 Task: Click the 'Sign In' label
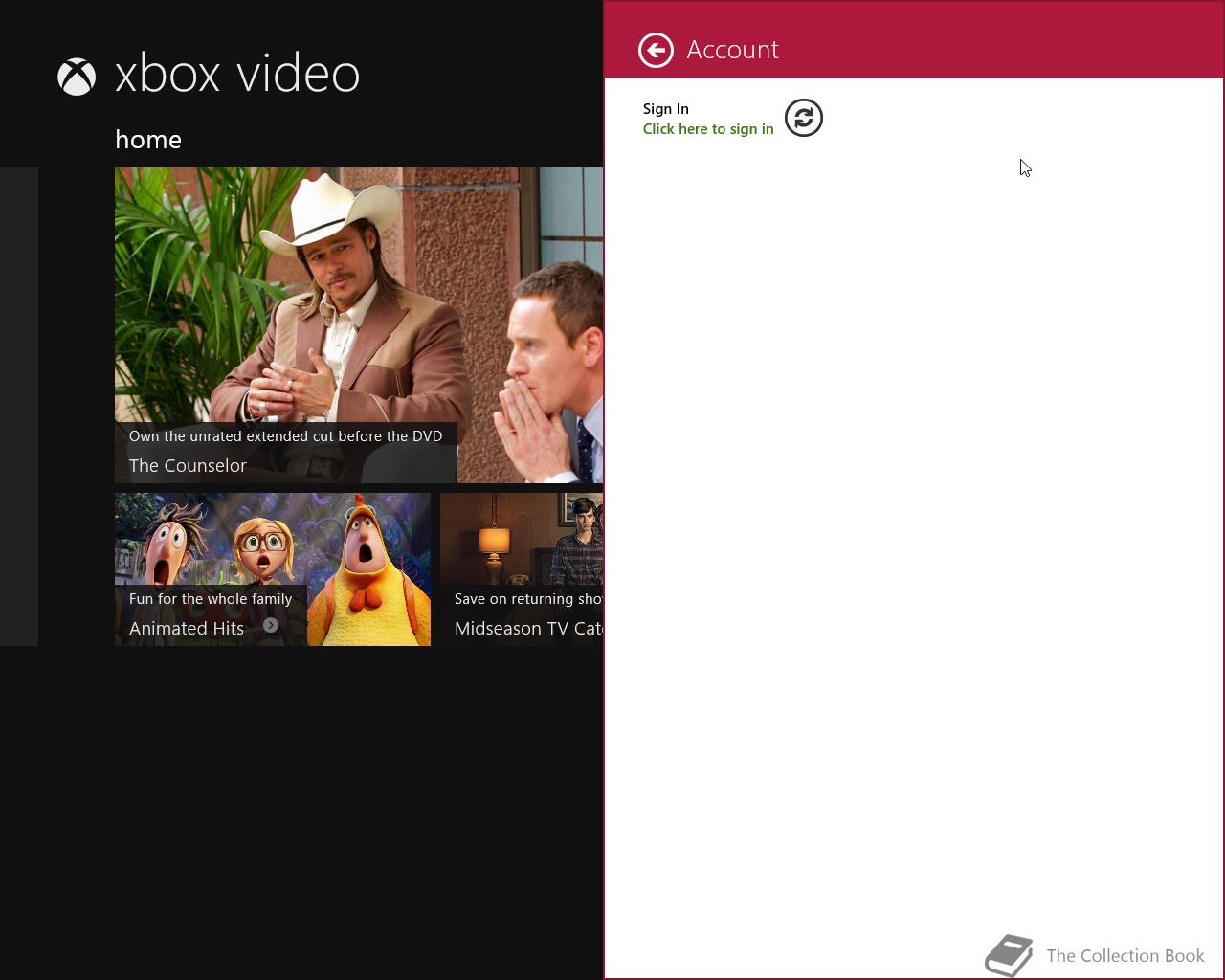pyautogui.click(x=666, y=109)
